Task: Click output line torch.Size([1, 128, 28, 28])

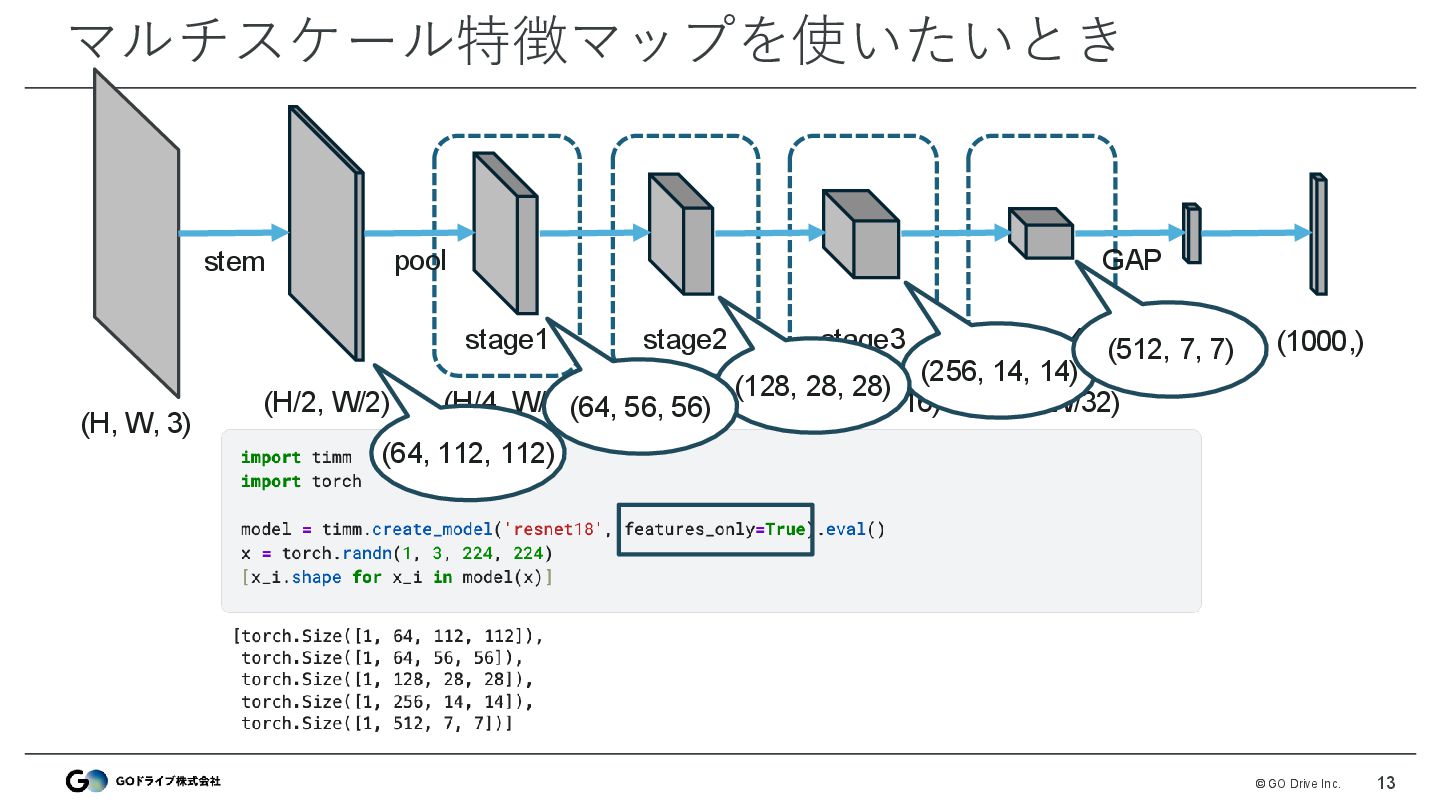Action: tap(388, 680)
